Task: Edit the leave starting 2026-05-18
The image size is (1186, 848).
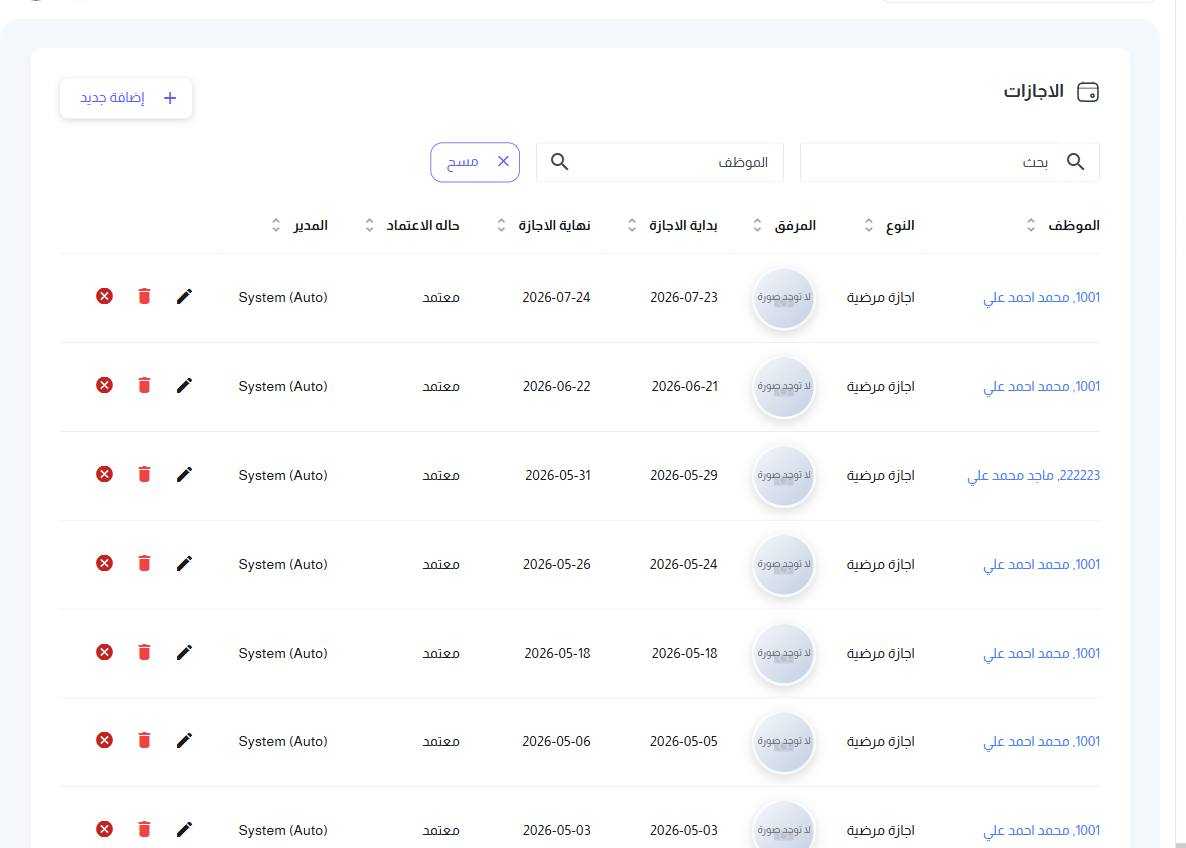Action: point(184,652)
